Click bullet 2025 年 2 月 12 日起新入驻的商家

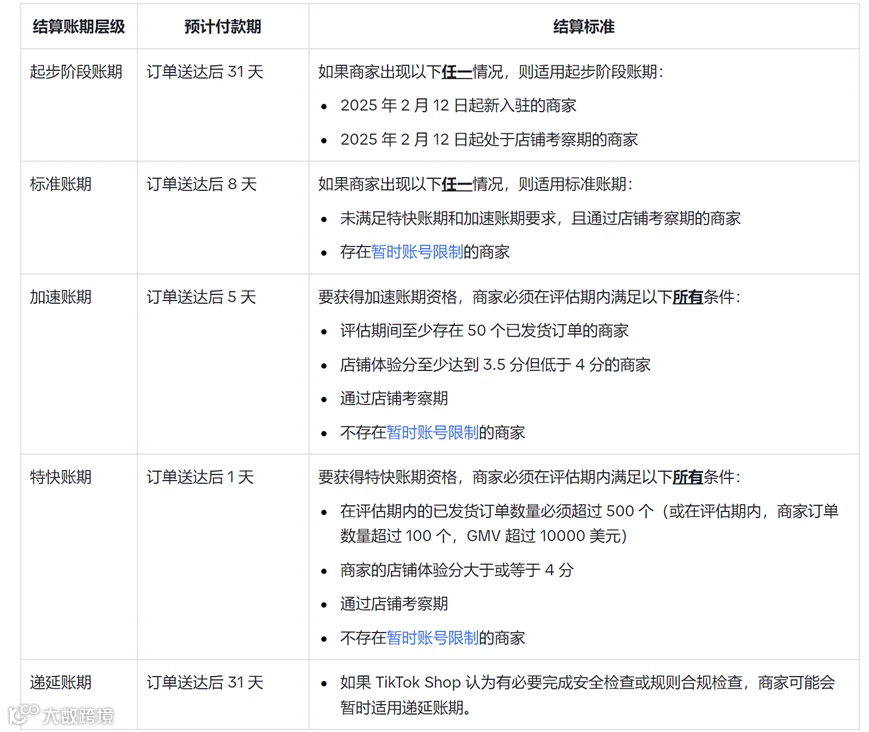458,105
